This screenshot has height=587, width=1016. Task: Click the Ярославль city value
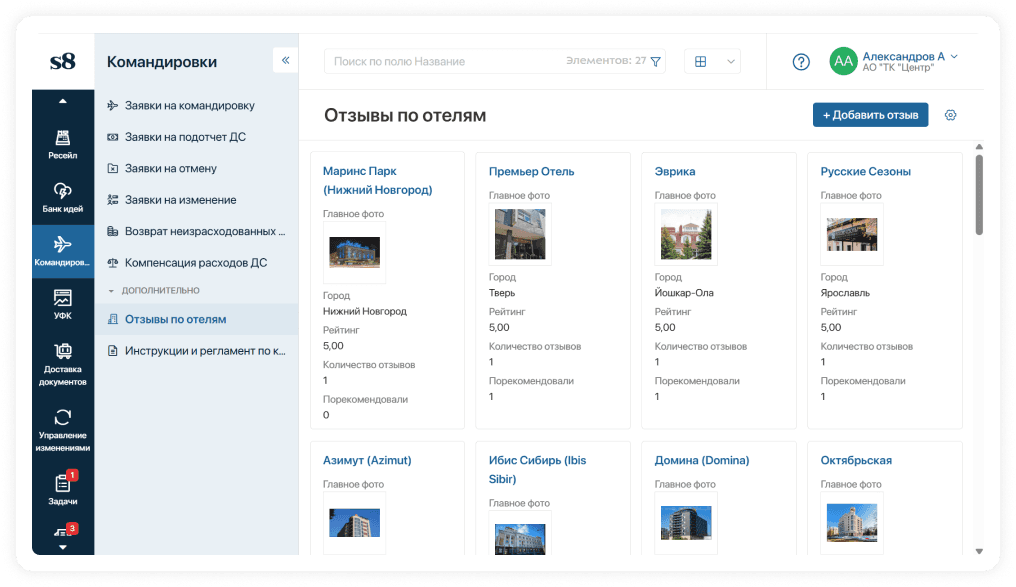point(845,293)
